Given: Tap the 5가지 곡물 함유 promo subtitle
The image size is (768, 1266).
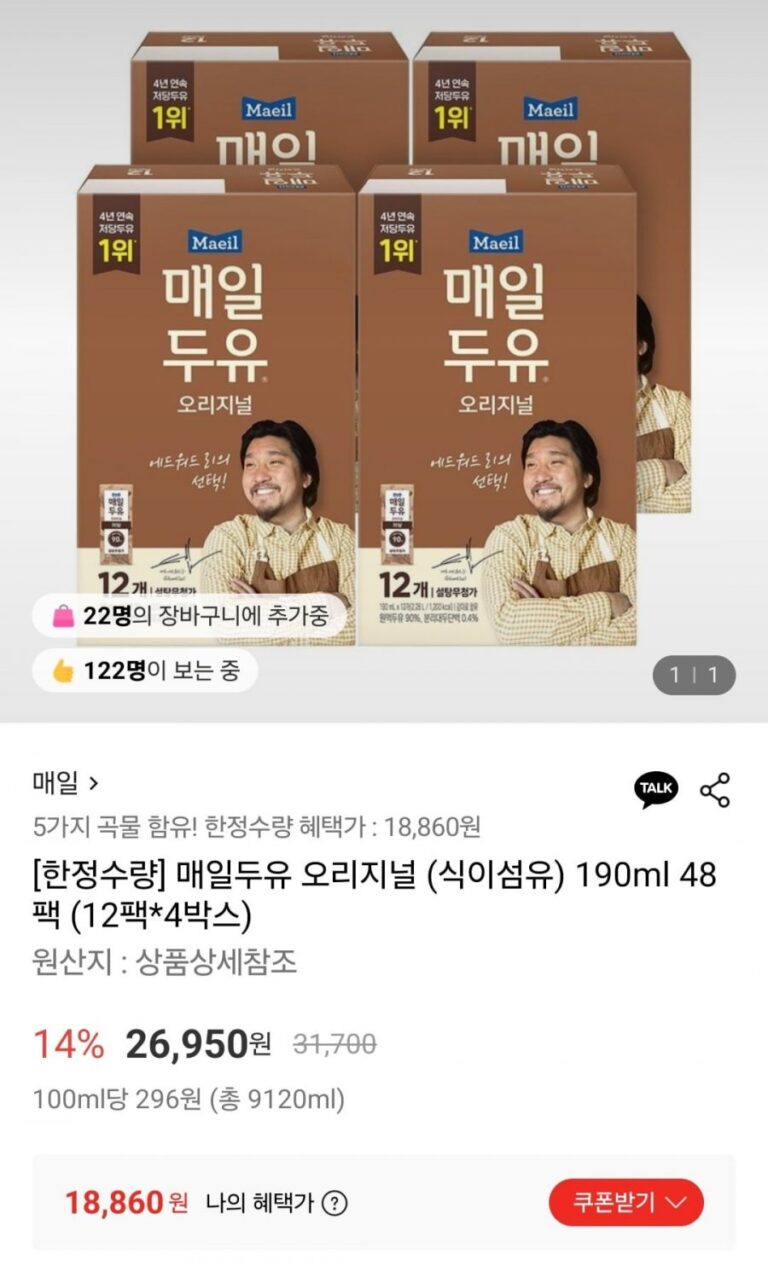Looking at the screenshot, I should point(256,827).
